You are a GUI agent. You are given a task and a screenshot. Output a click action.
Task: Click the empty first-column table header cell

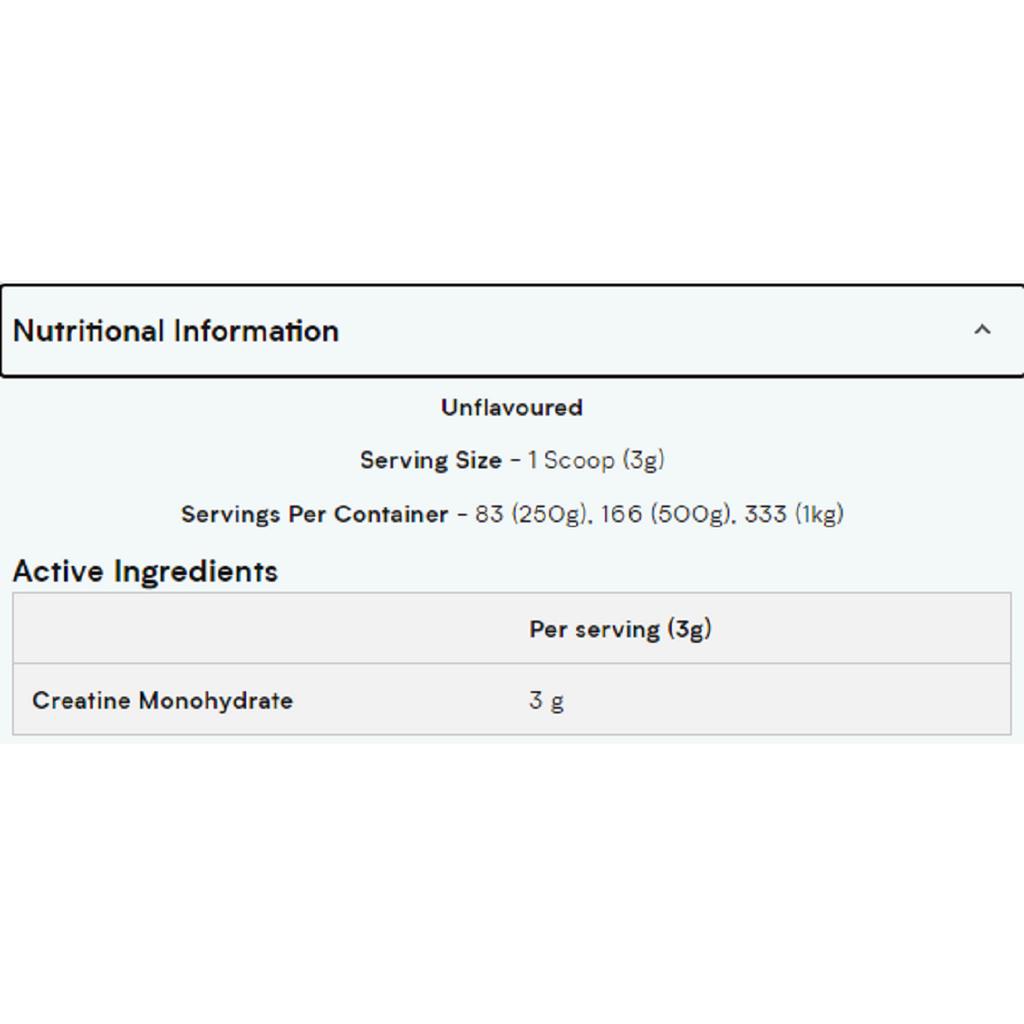262,629
